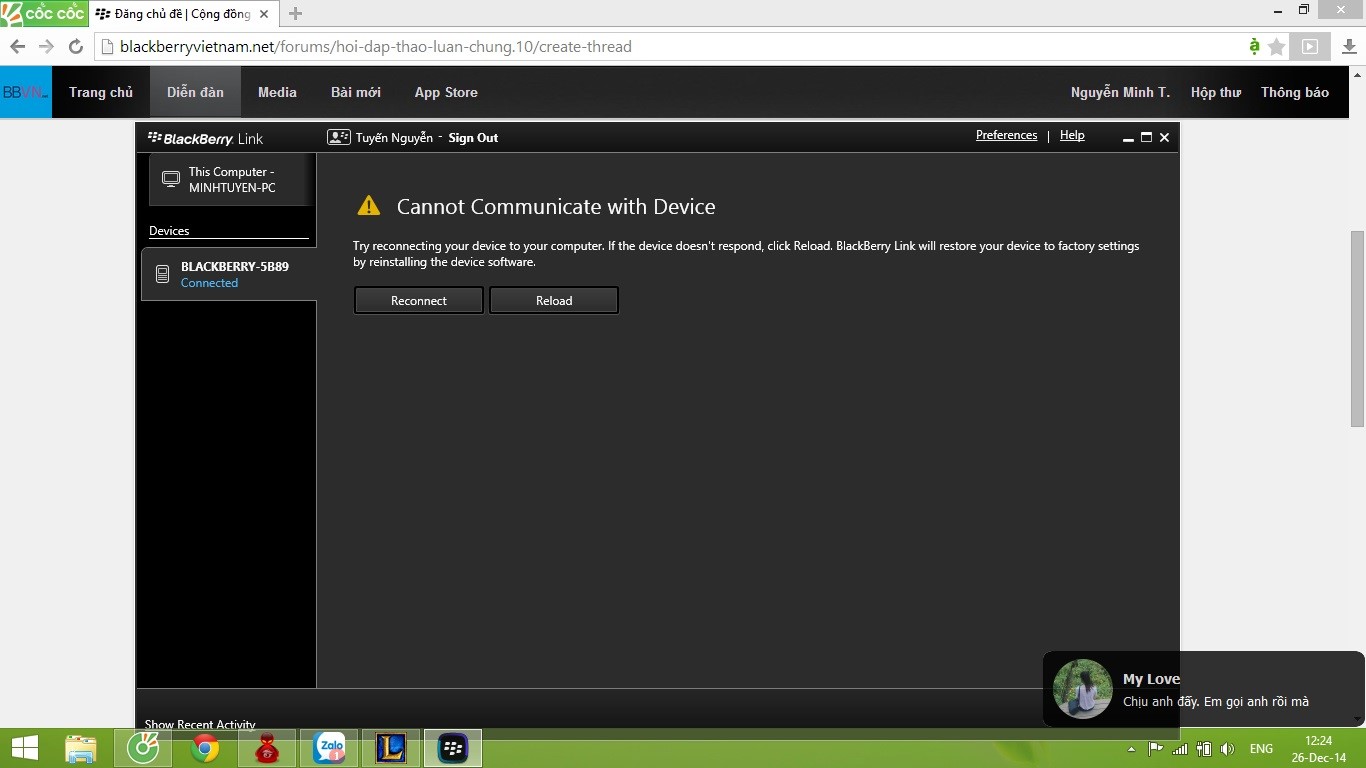Image resolution: width=1366 pixels, height=768 pixels.
Task: Go to Bài mới in the navigation bar
Action: pos(356,92)
